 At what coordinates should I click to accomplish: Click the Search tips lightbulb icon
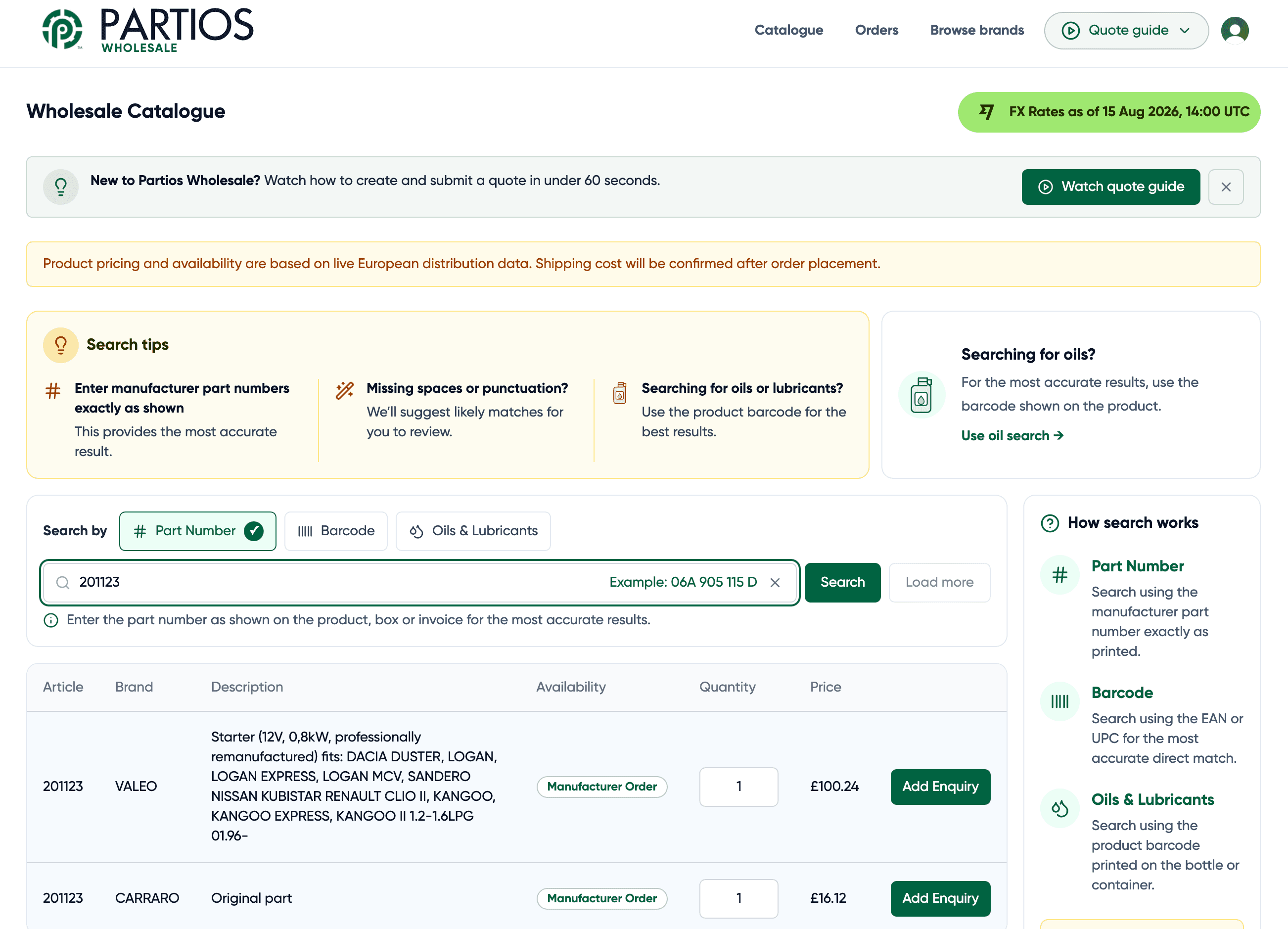[61, 345]
